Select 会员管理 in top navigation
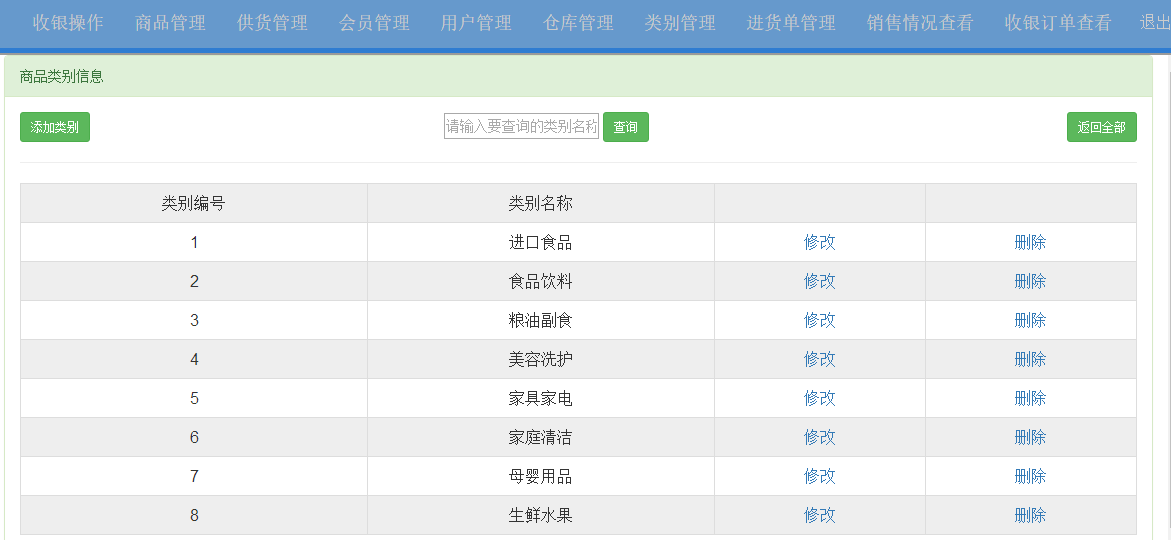 [374, 23]
